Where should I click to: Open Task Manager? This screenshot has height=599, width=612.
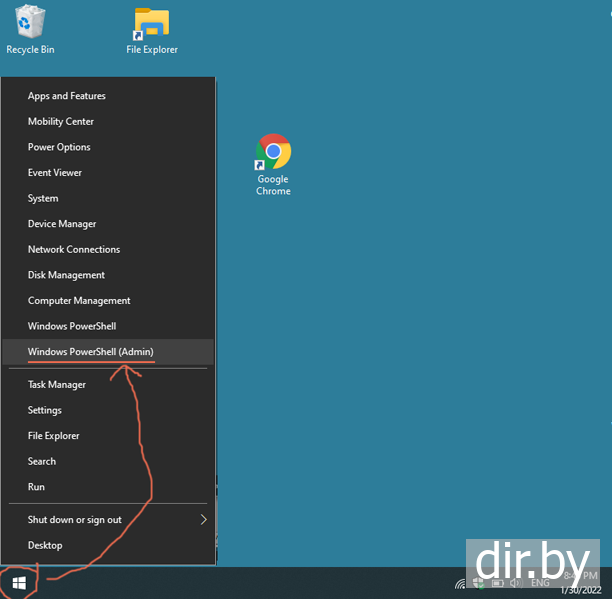click(x=108, y=384)
